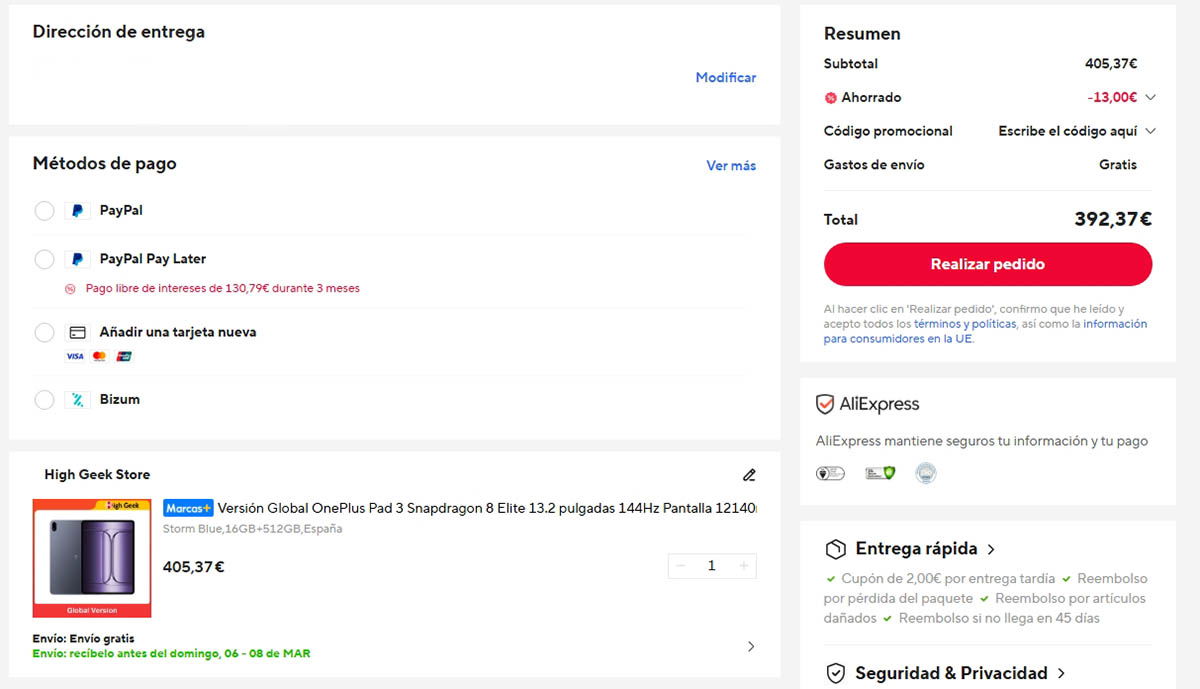
Task: Open Ver más in Métodos de pago
Action: click(731, 165)
